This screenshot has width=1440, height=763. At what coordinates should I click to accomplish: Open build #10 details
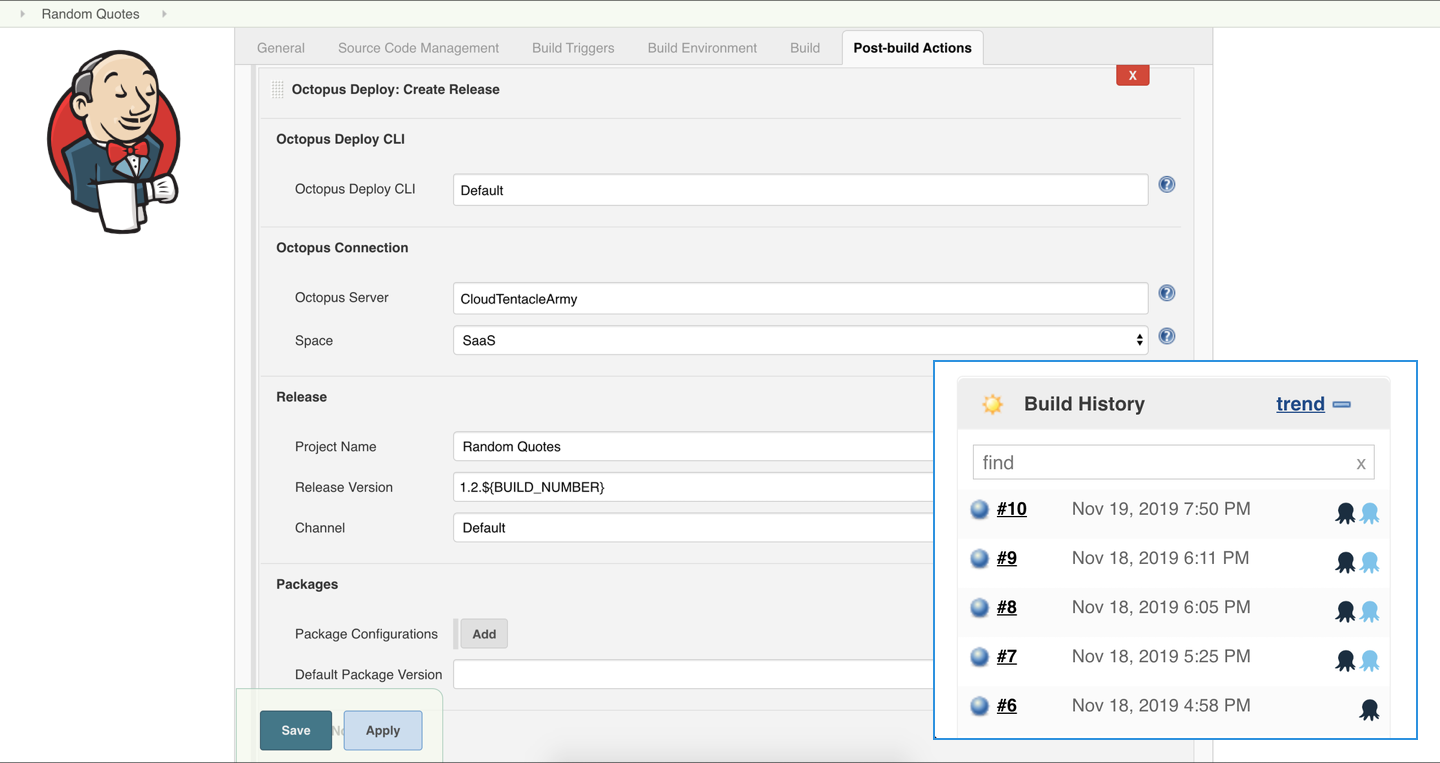[1011, 509]
